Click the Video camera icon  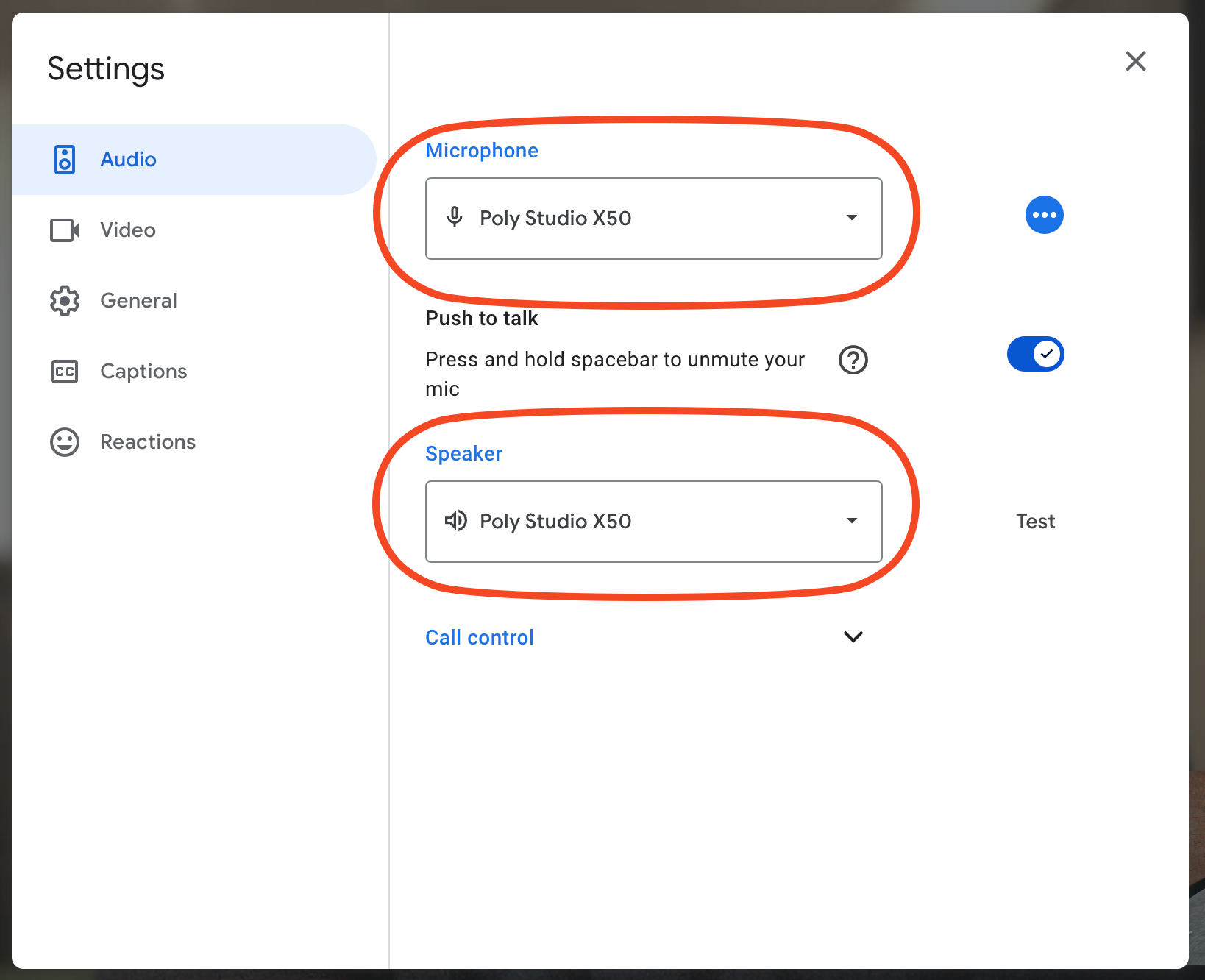tap(65, 230)
